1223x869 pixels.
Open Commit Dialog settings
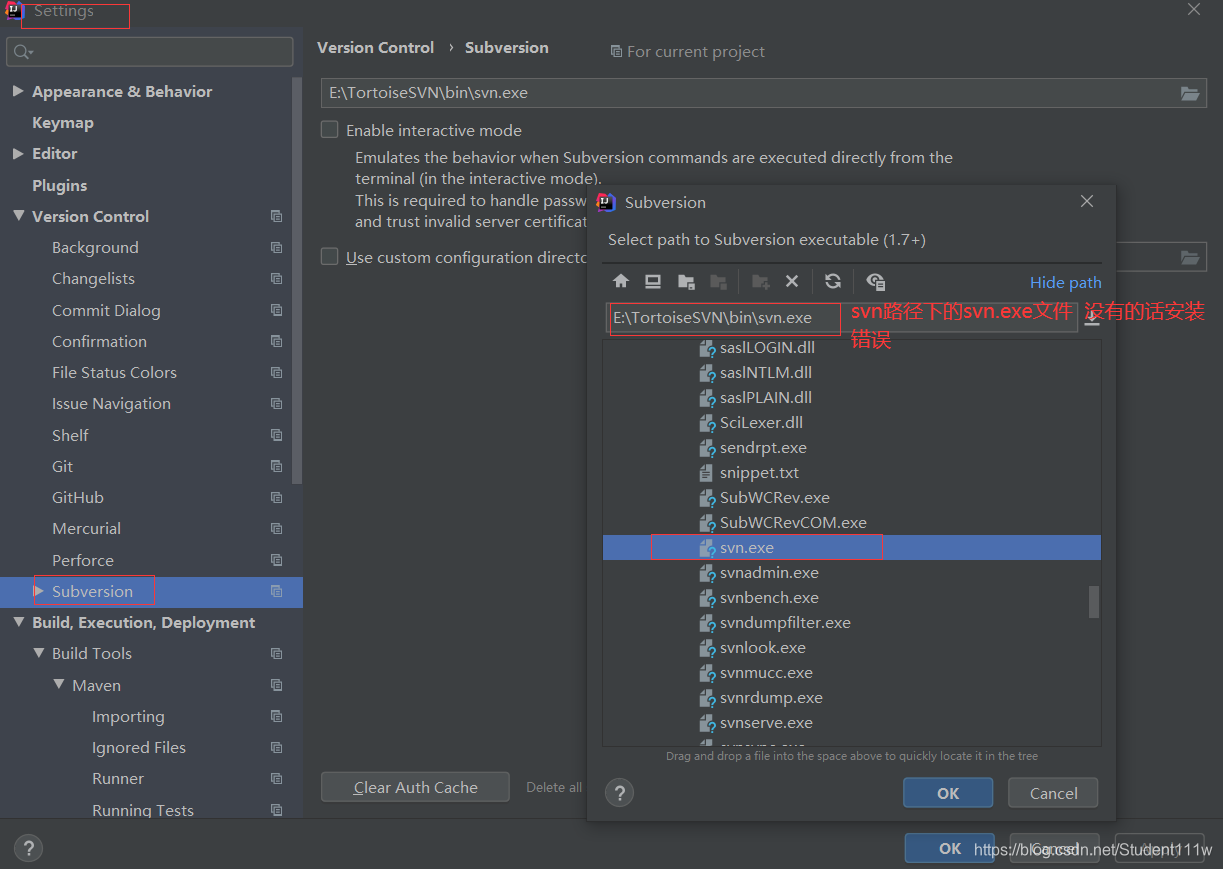coord(106,310)
